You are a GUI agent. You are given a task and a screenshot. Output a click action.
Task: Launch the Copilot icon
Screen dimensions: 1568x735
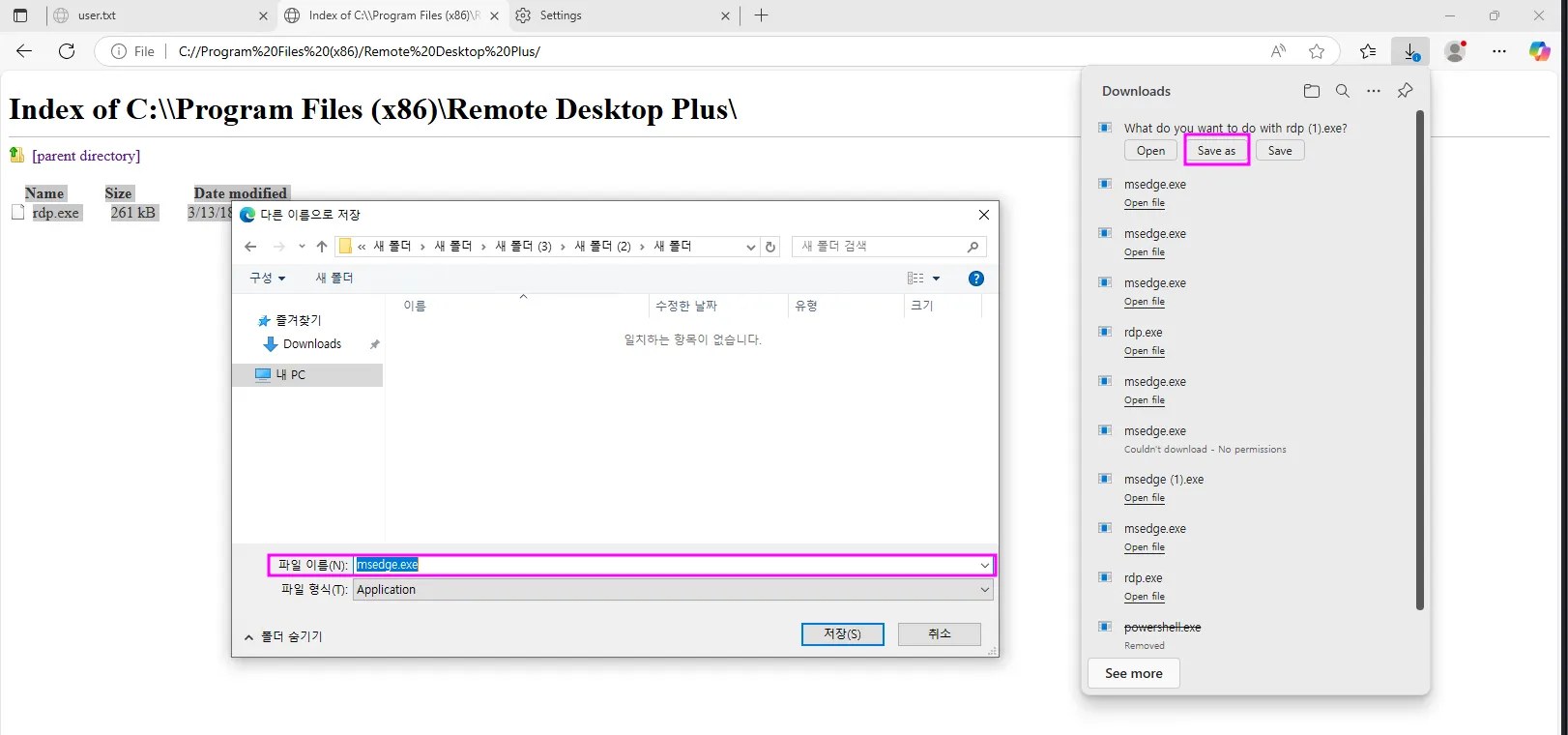(x=1540, y=51)
